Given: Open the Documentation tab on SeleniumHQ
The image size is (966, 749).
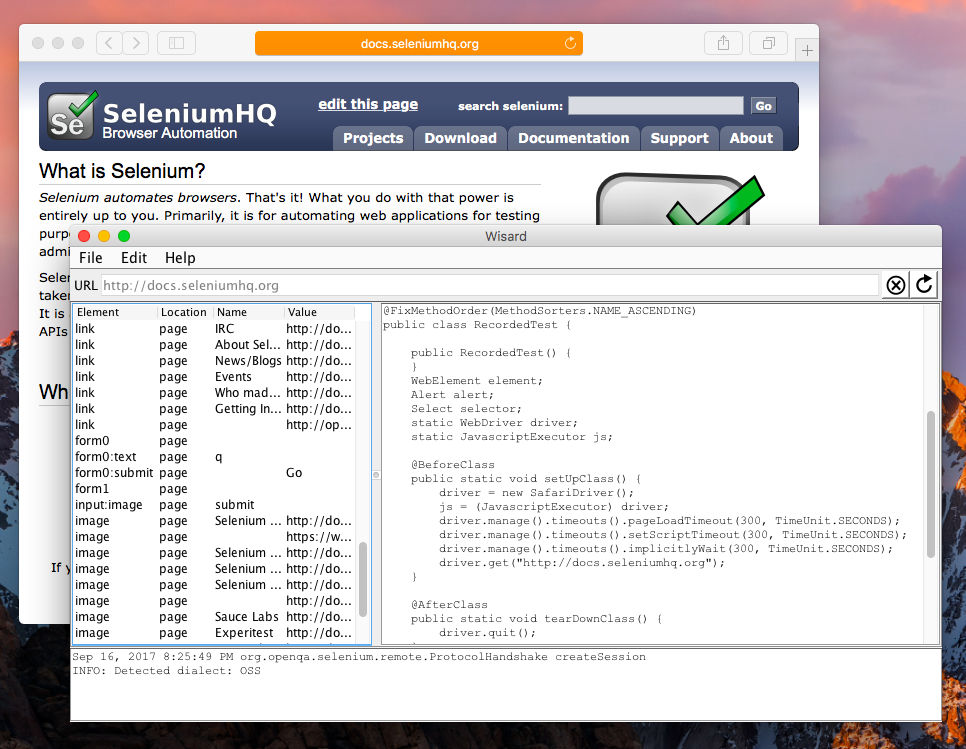Looking at the screenshot, I should pyautogui.click(x=574, y=138).
